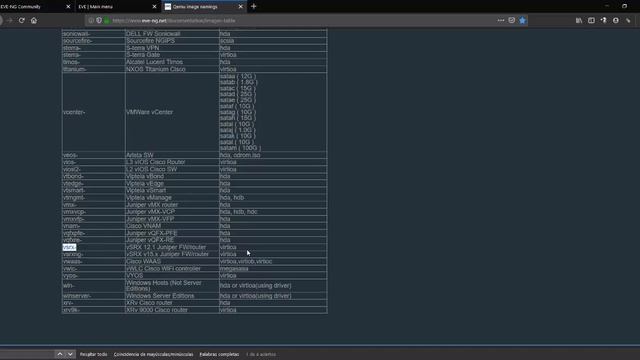
Task: Open tracking protection shield icon
Action: [99, 20]
